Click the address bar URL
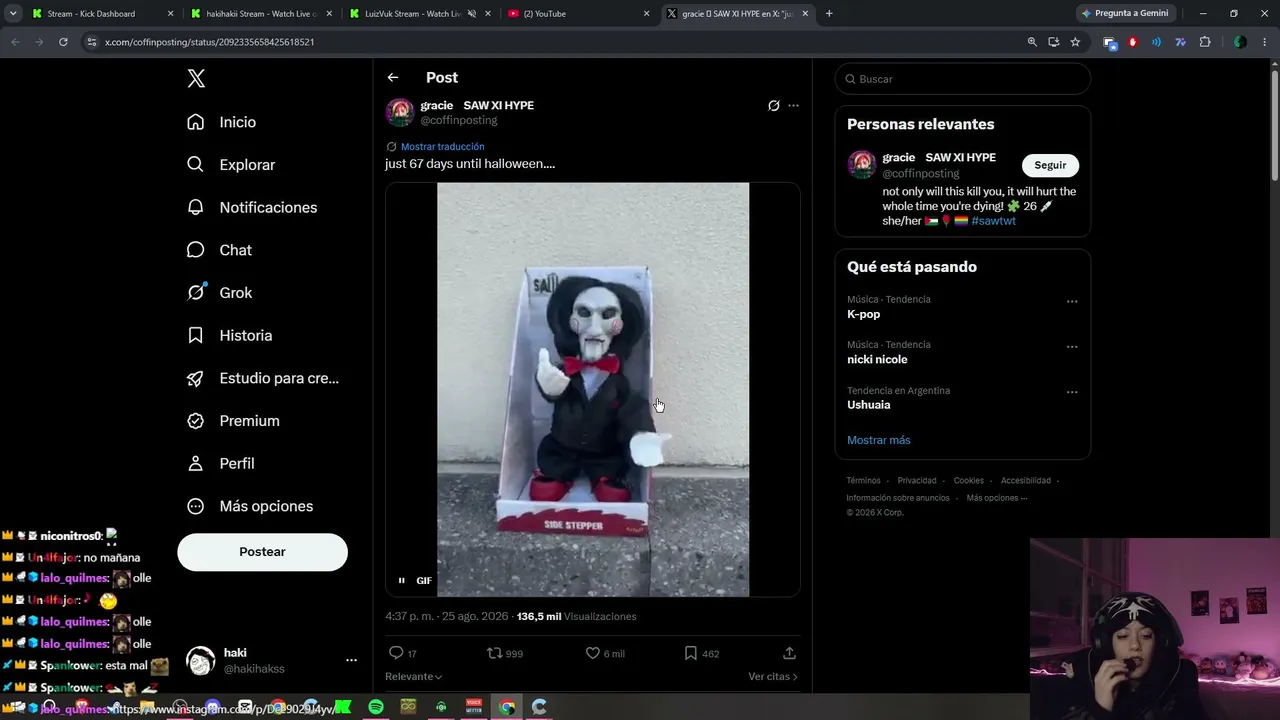This screenshot has height=720, width=1280. click(210, 42)
